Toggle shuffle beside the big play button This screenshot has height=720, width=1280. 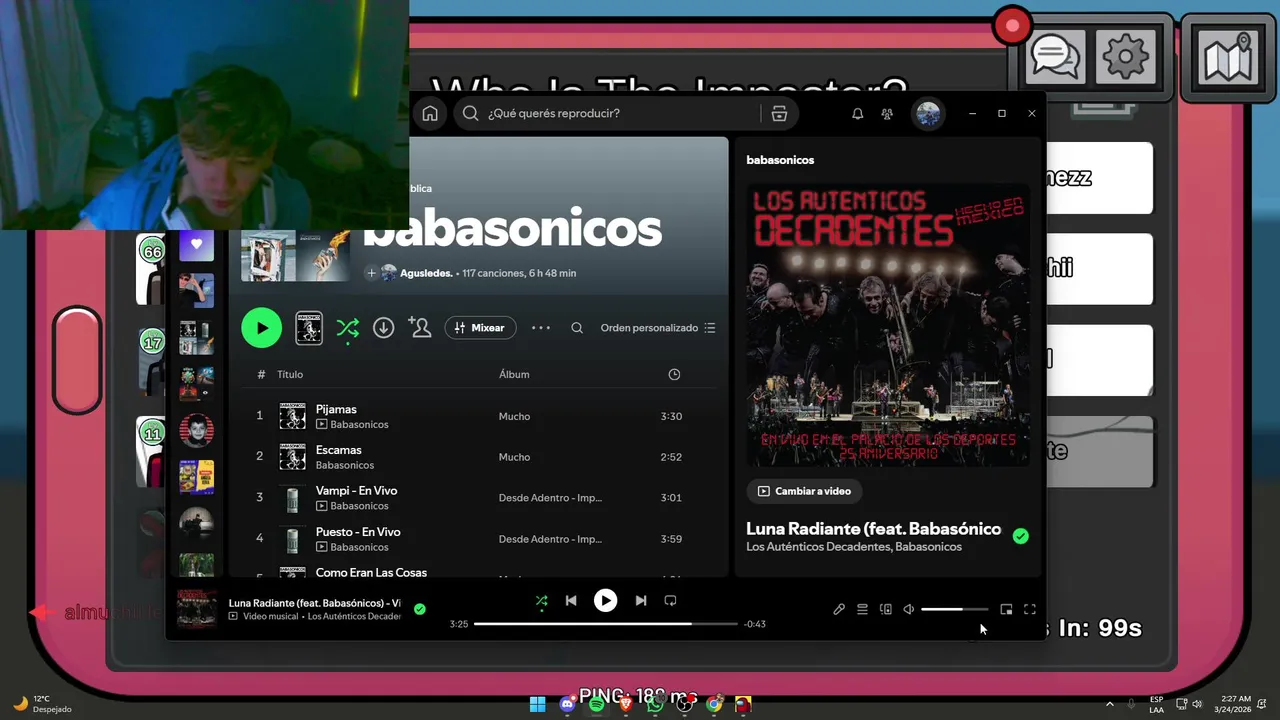(x=347, y=328)
